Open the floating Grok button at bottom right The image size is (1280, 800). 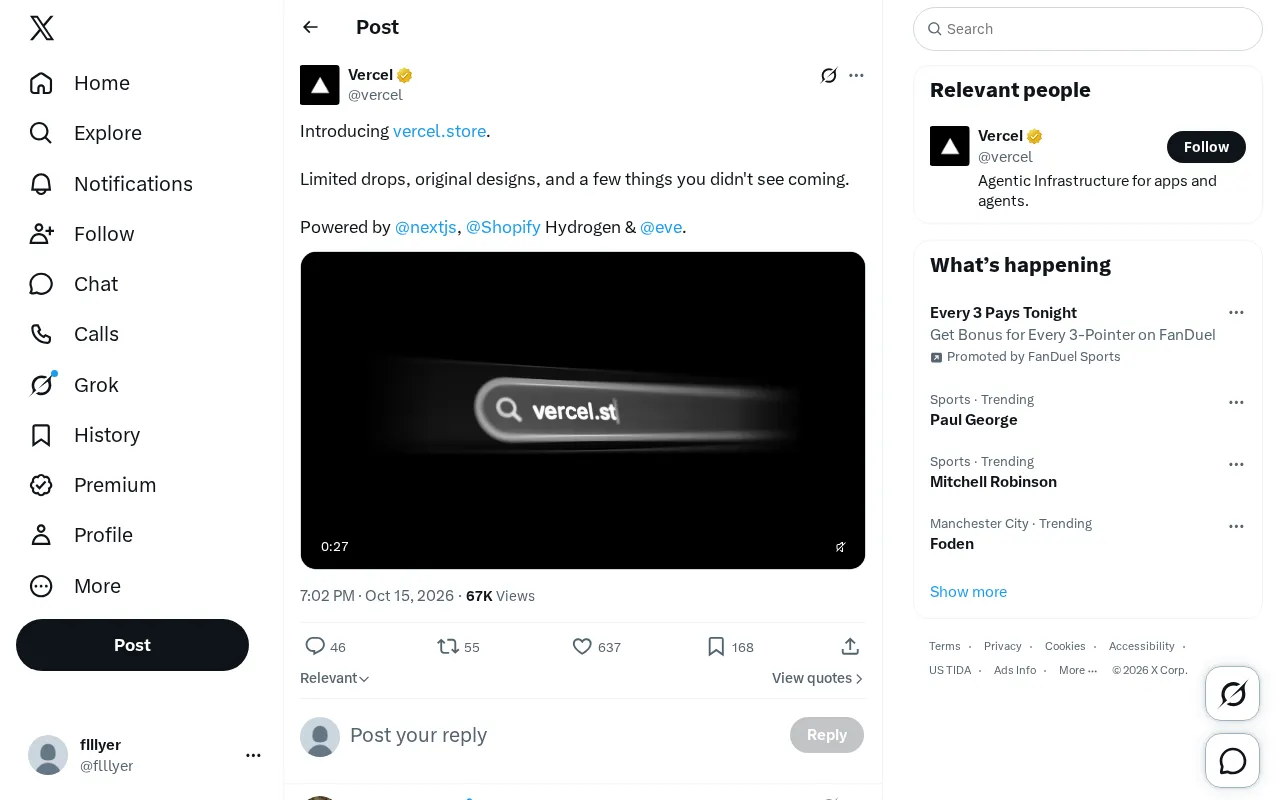[x=1233, y=693]
